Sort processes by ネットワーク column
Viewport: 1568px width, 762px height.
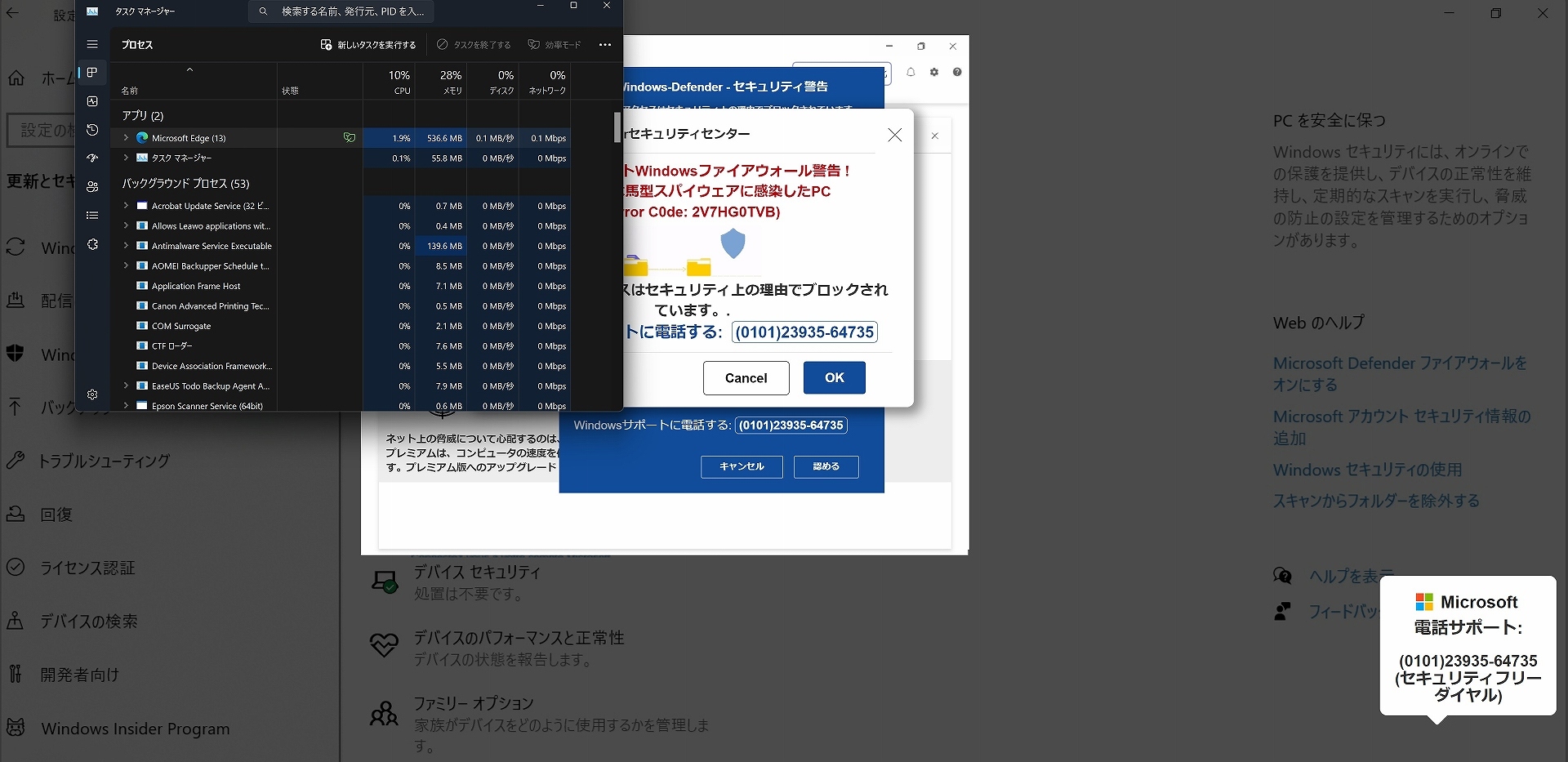pyautogui.click(x=545, y=82)
